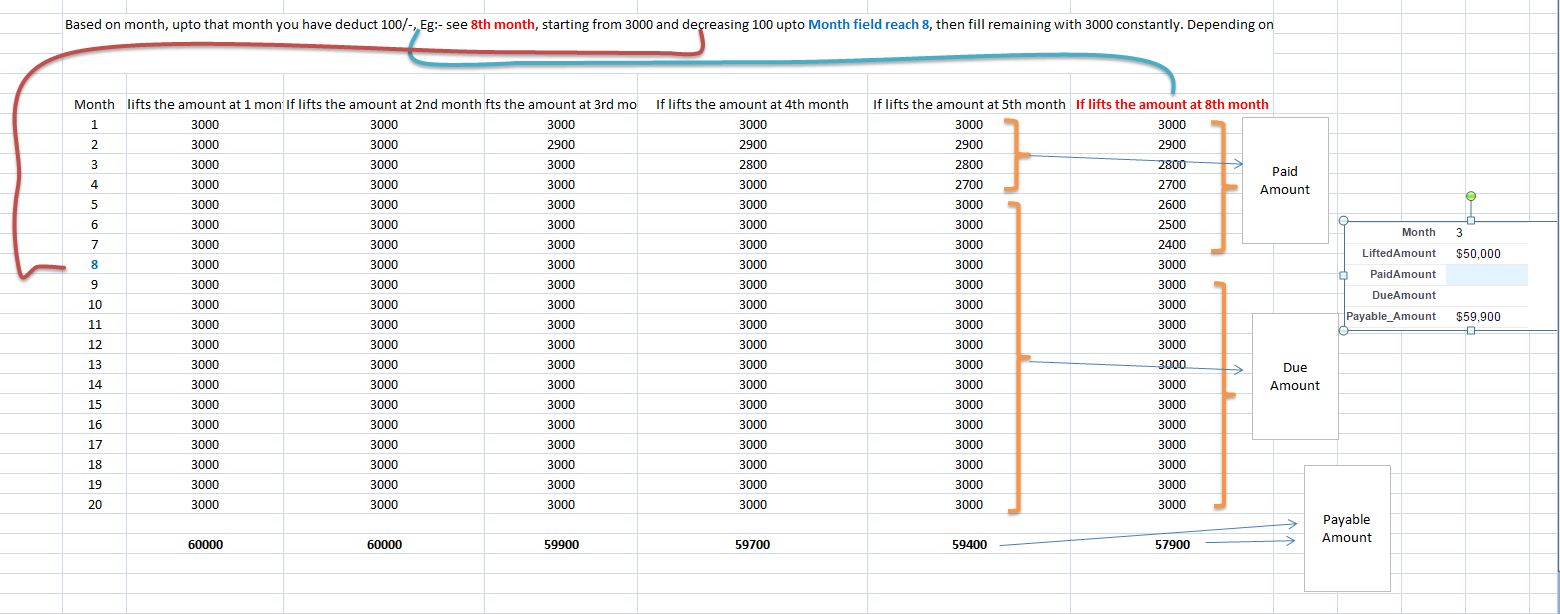Select total cell 59700
The height and width of the screenshot is (614, 1560).
click(753, 545)
